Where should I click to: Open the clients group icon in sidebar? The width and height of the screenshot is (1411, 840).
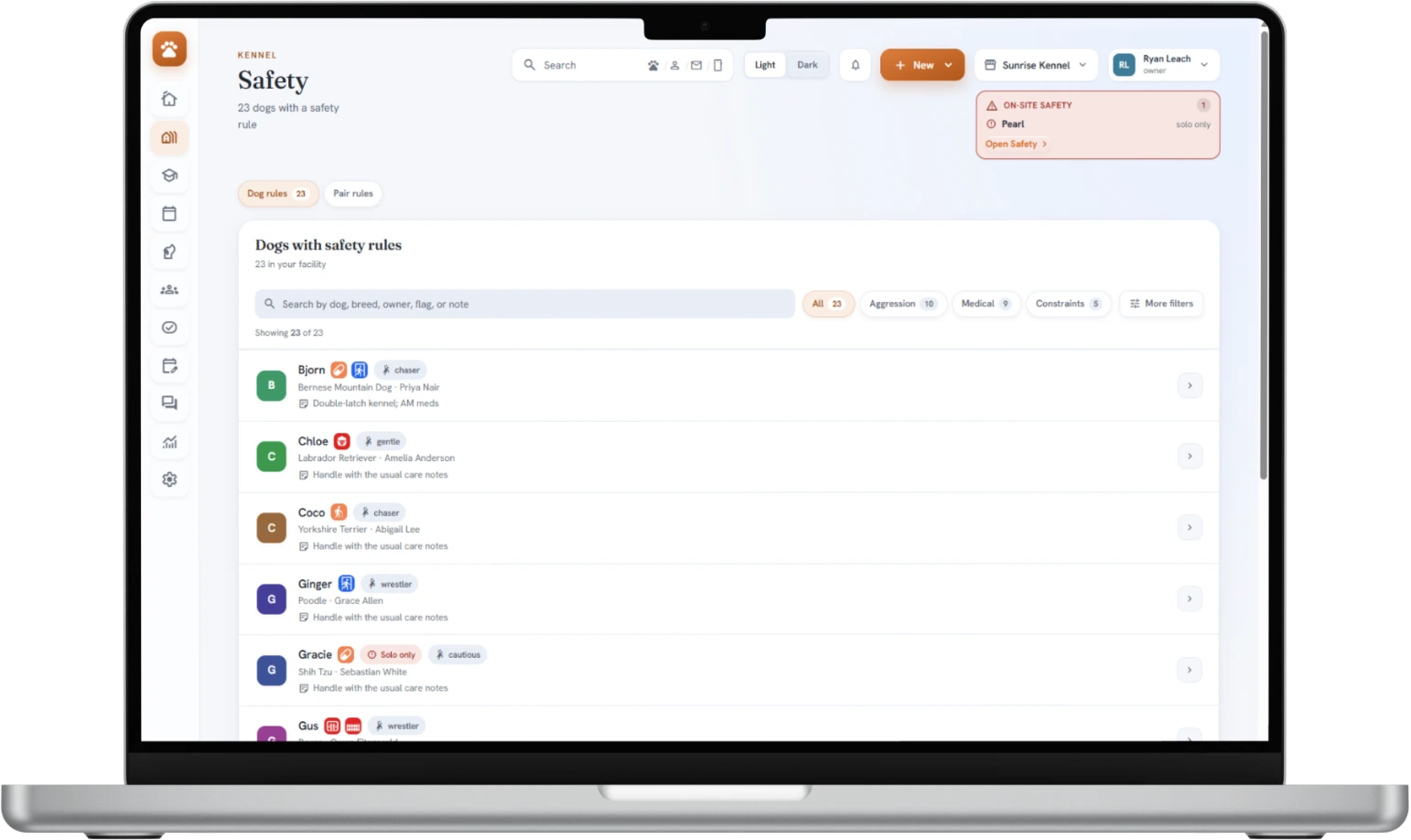point(169,289)
